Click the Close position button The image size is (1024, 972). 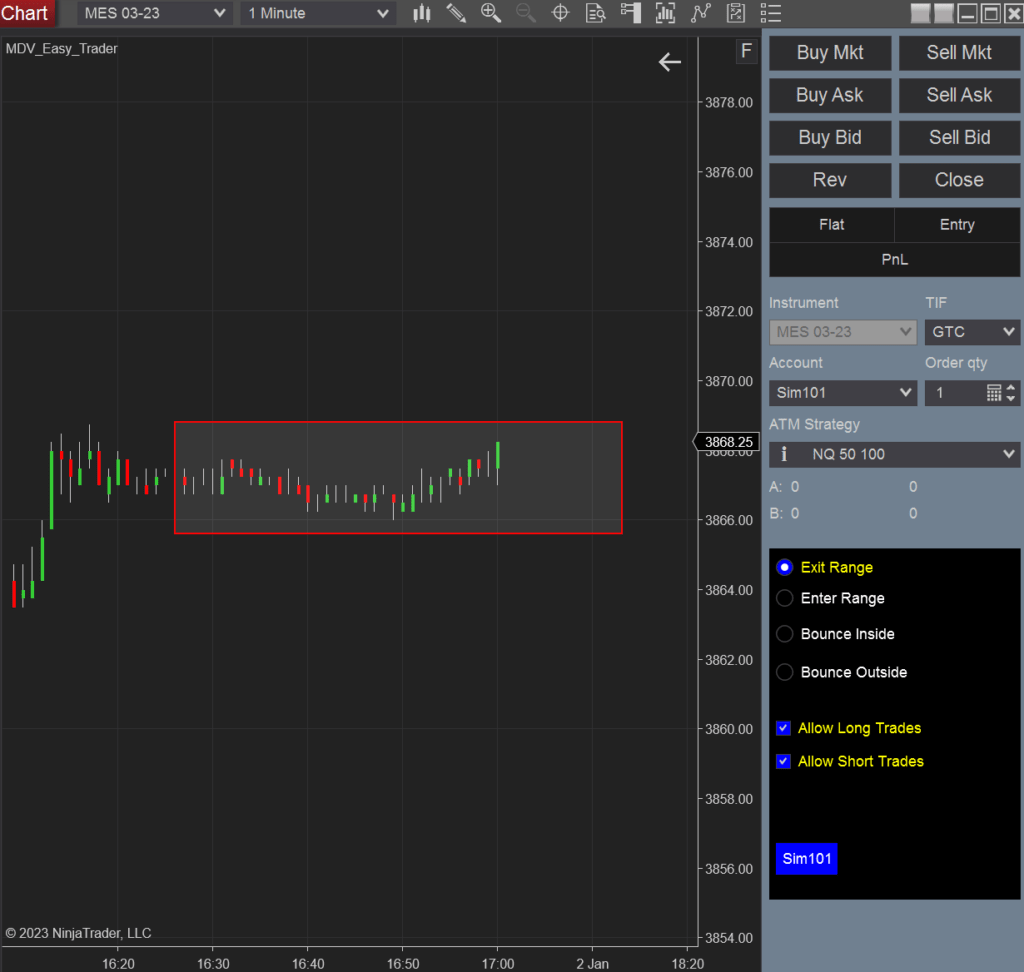pyautogui.click(x=958, y=180)
